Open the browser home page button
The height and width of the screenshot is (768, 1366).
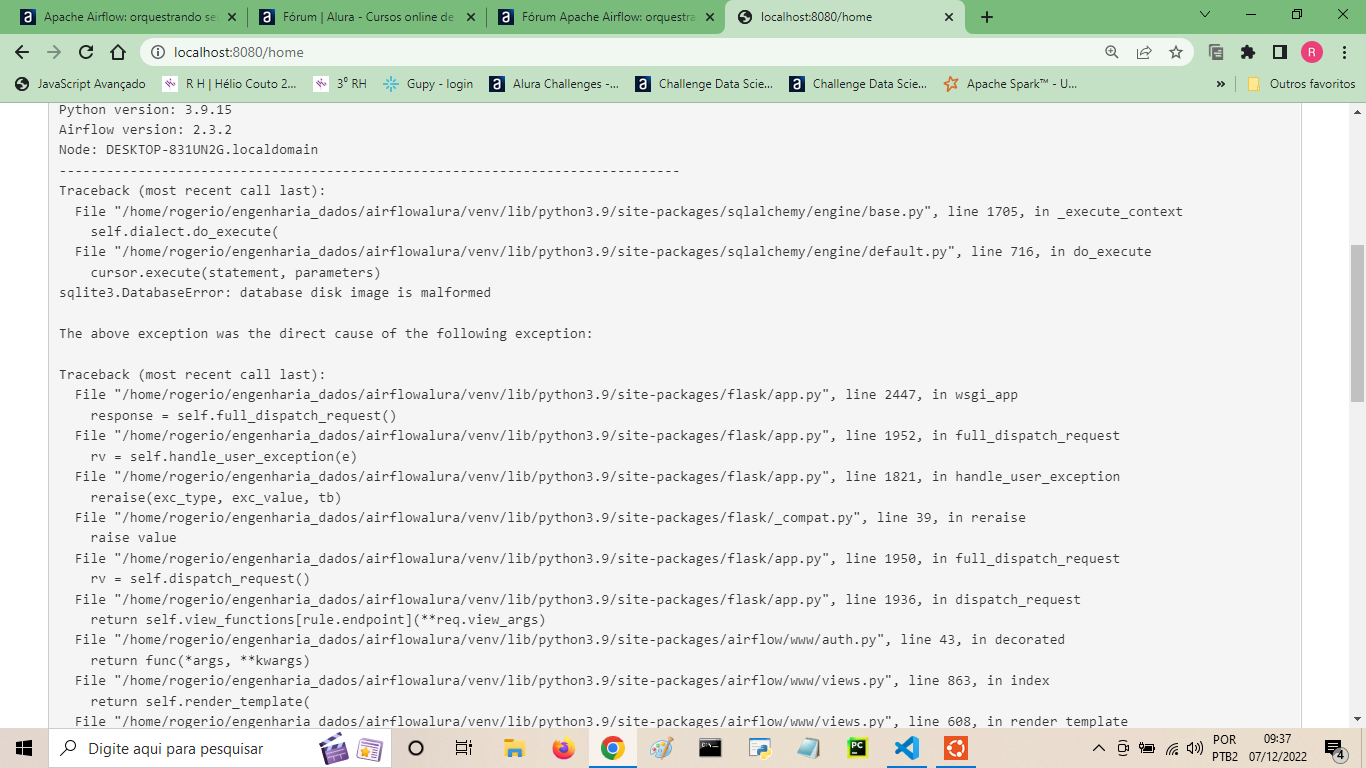tap(118, 52)
